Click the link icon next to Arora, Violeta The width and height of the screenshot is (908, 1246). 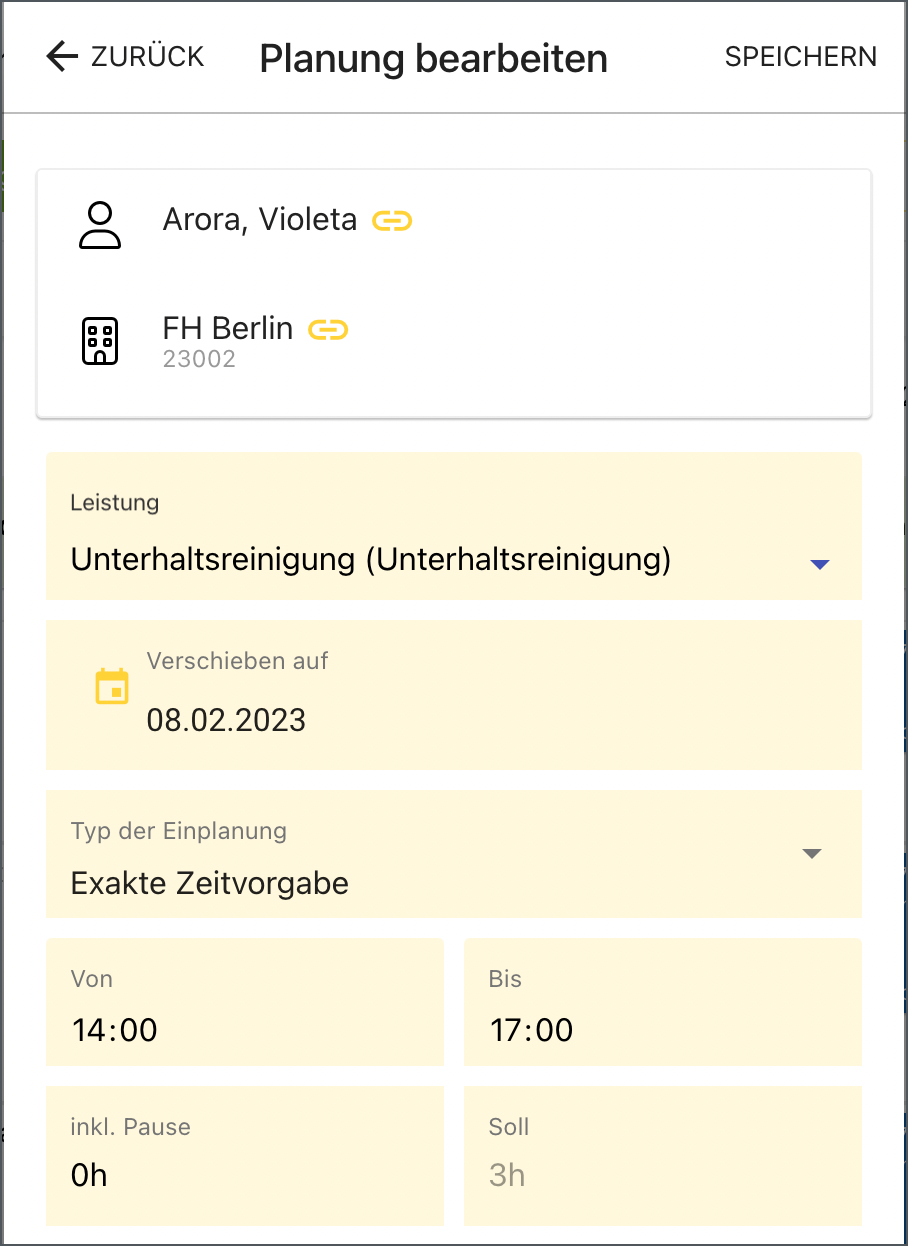[392, 221]
